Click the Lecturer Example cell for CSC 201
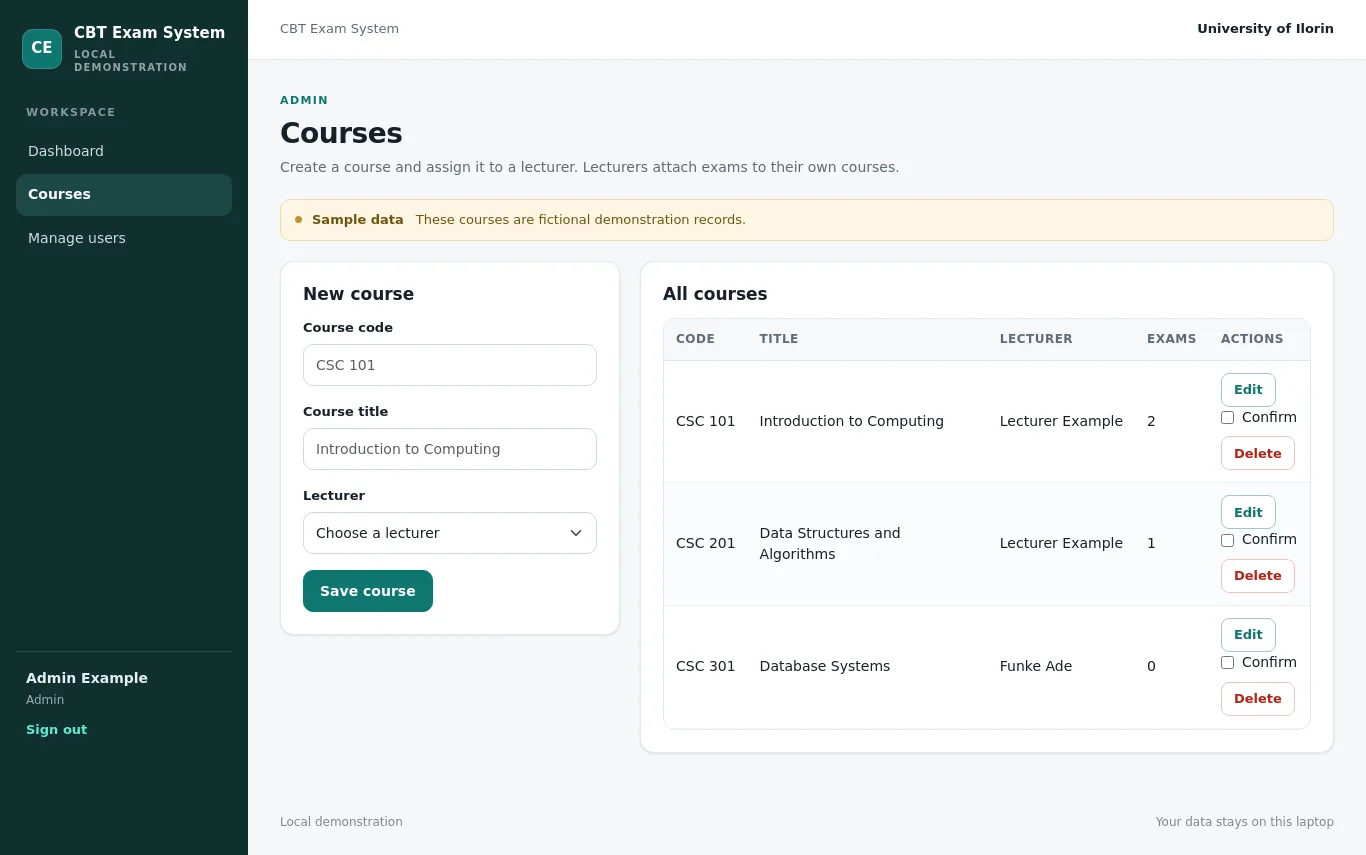Viewport: 1366px width, 855px height. [1061, 543]
